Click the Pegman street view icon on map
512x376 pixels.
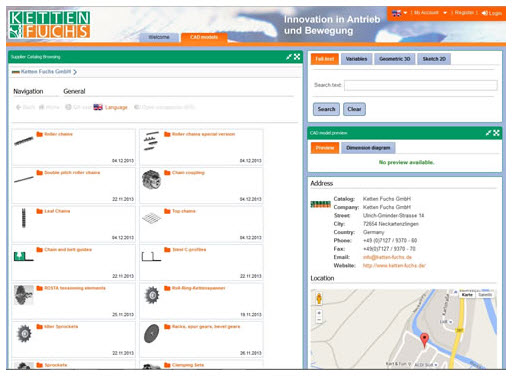[x=319, y=298]
